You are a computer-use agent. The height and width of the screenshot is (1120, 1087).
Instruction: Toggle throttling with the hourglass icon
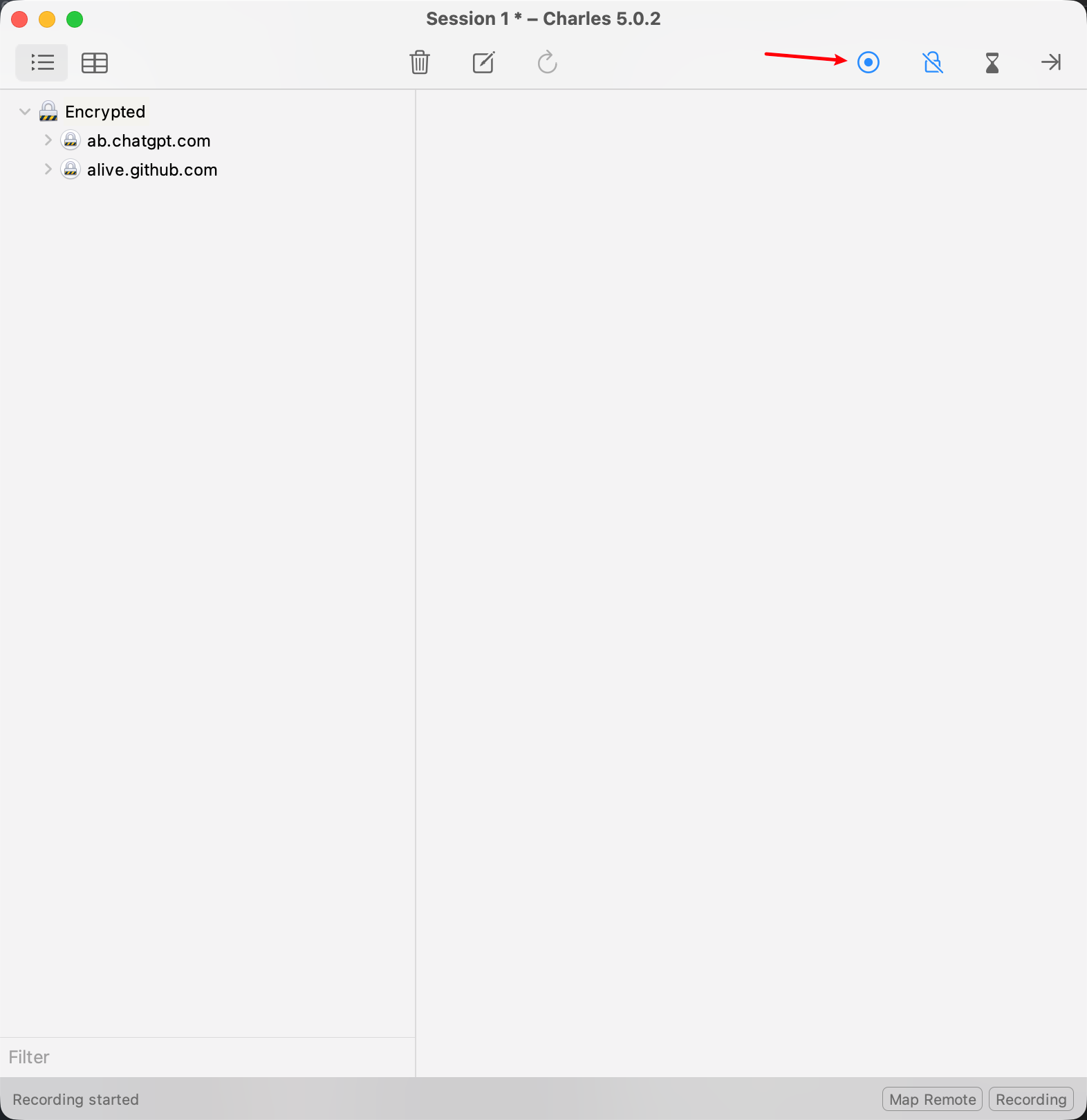pos(992,63)
